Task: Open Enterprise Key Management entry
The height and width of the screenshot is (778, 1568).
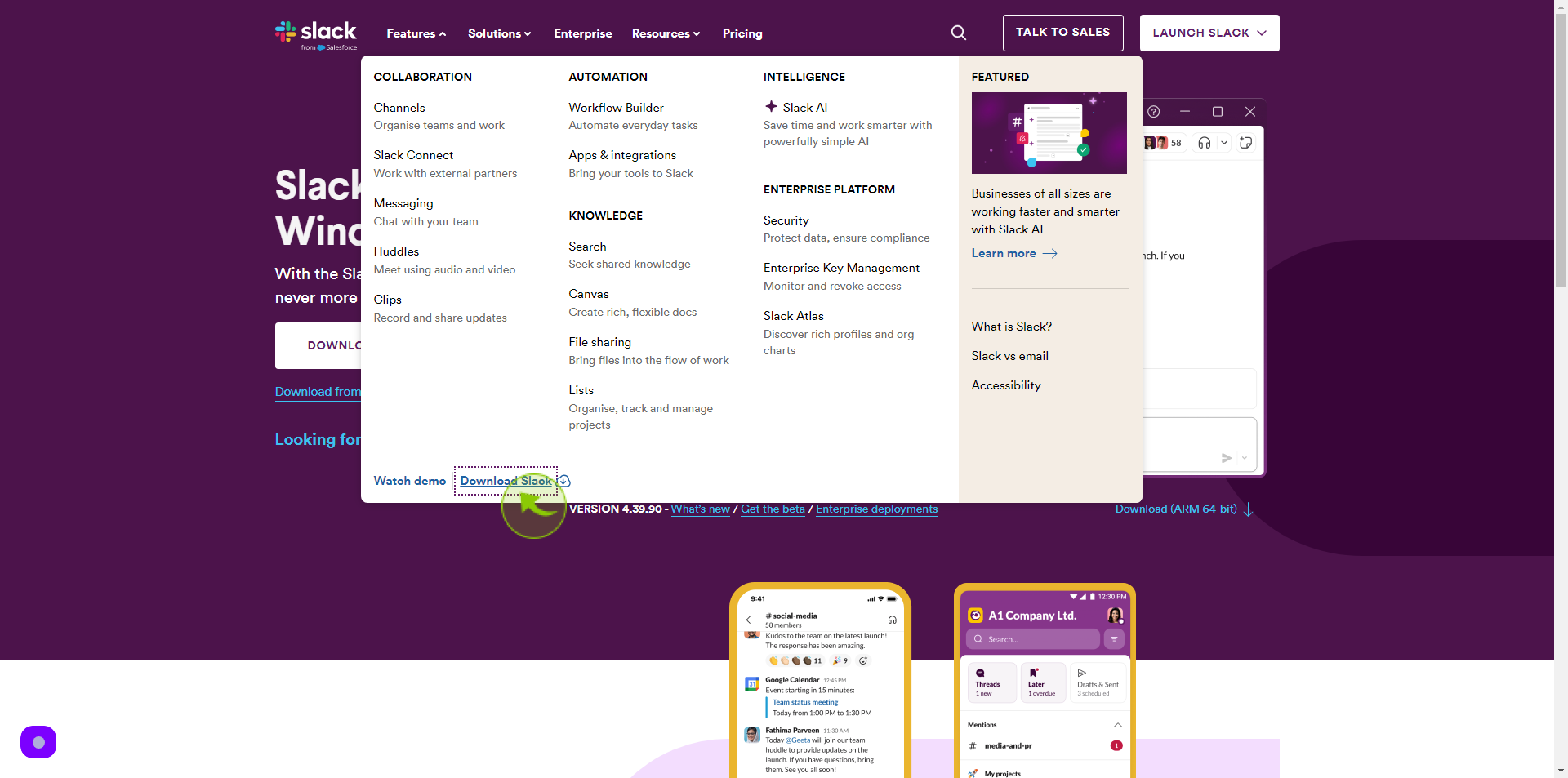Action: [x=841, y=268]
